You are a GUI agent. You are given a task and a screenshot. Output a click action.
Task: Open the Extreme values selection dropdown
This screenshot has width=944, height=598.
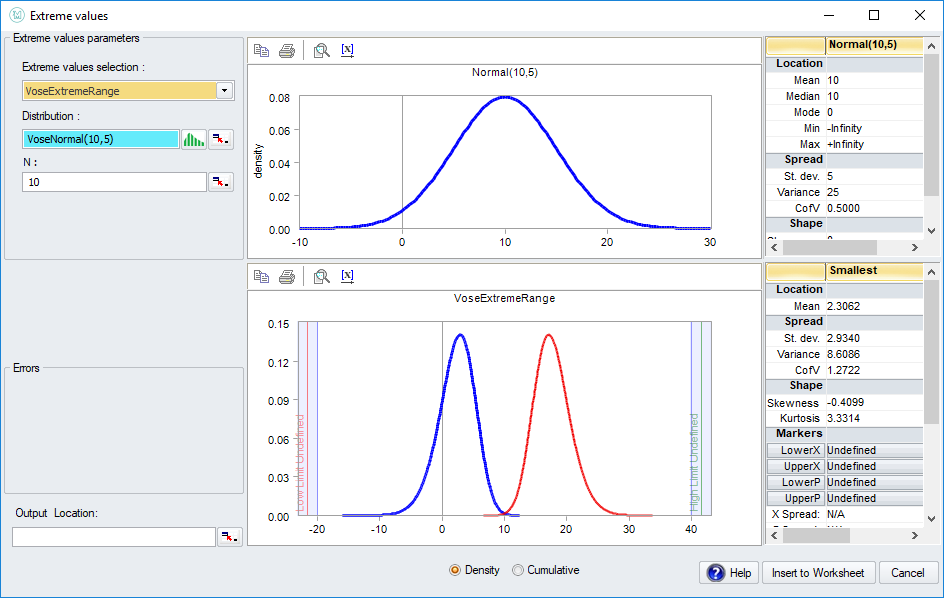click(224, 90)
